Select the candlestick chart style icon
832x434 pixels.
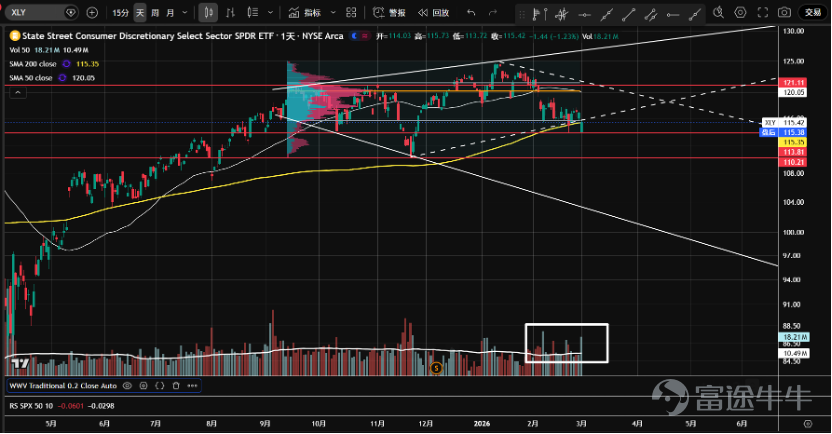209,12
